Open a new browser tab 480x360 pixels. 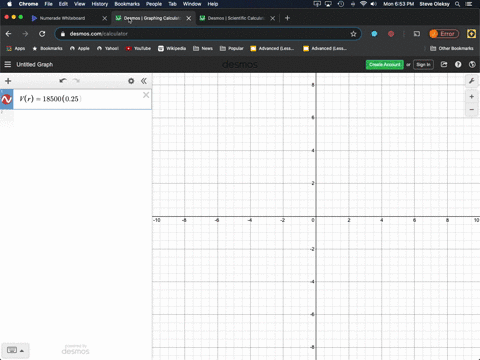point(287,18)
